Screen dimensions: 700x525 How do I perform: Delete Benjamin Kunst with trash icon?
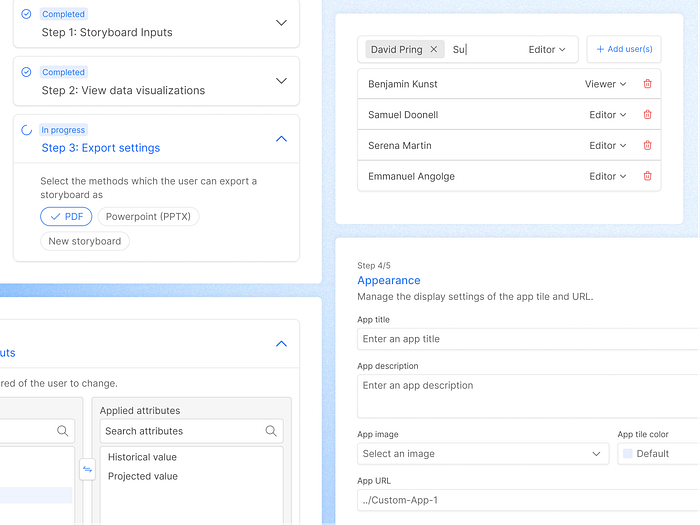tap(647, 84)
